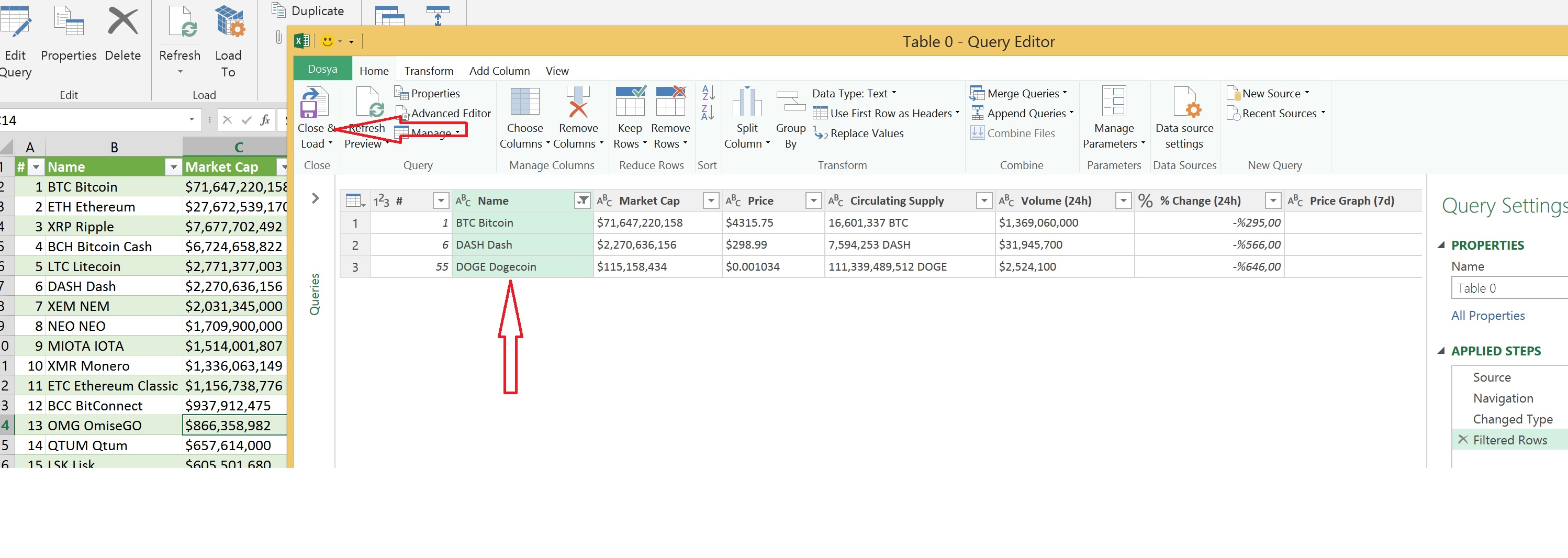Image resolution: width=1568 pixels, height=558 pixels.
Task: Click Merge Queries
Action: (1018, 93)
